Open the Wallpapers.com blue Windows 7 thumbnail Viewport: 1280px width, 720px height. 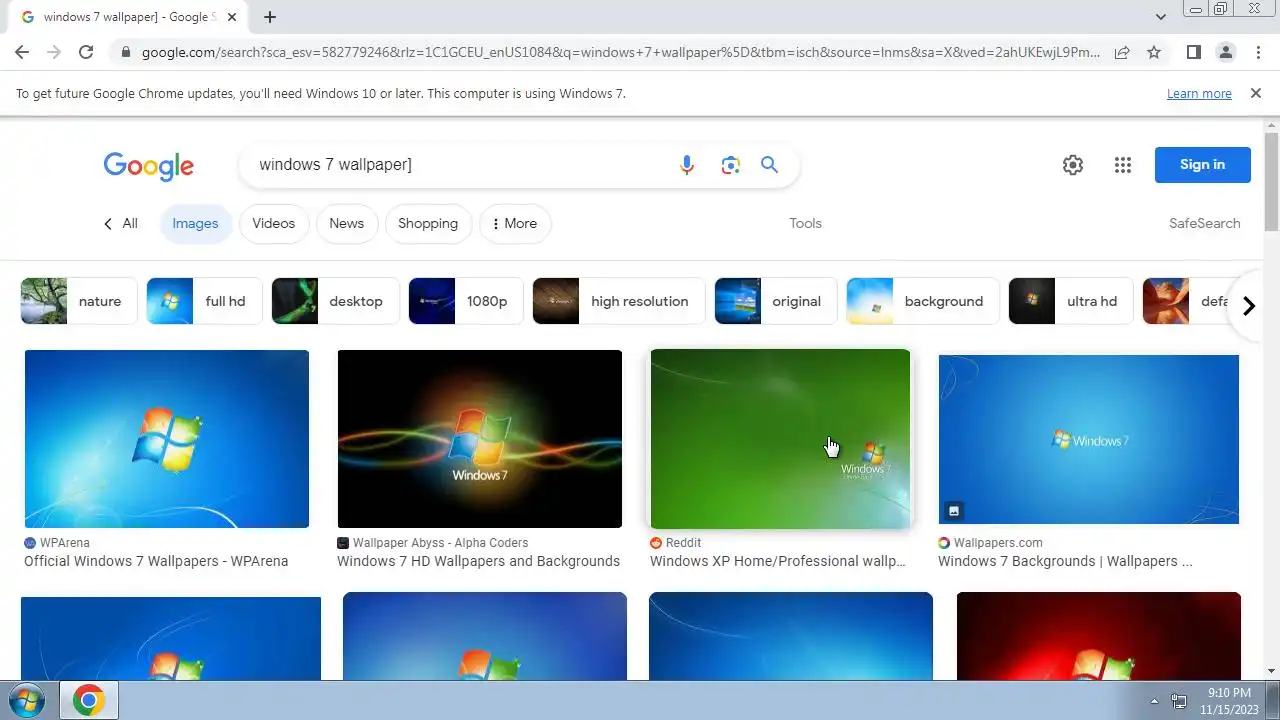pos(1089,439)
